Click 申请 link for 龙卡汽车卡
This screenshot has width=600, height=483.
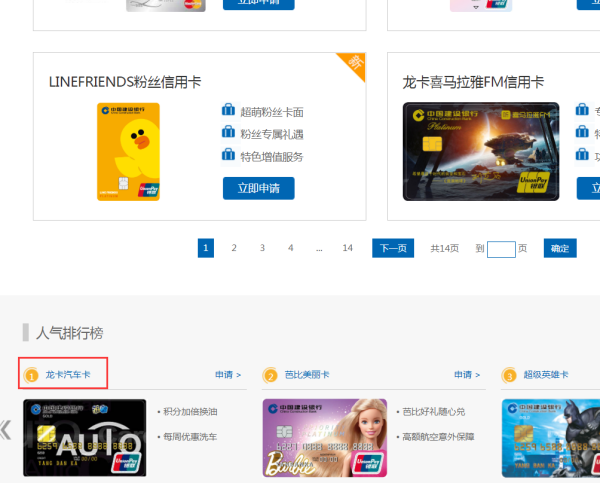[228, 375]
